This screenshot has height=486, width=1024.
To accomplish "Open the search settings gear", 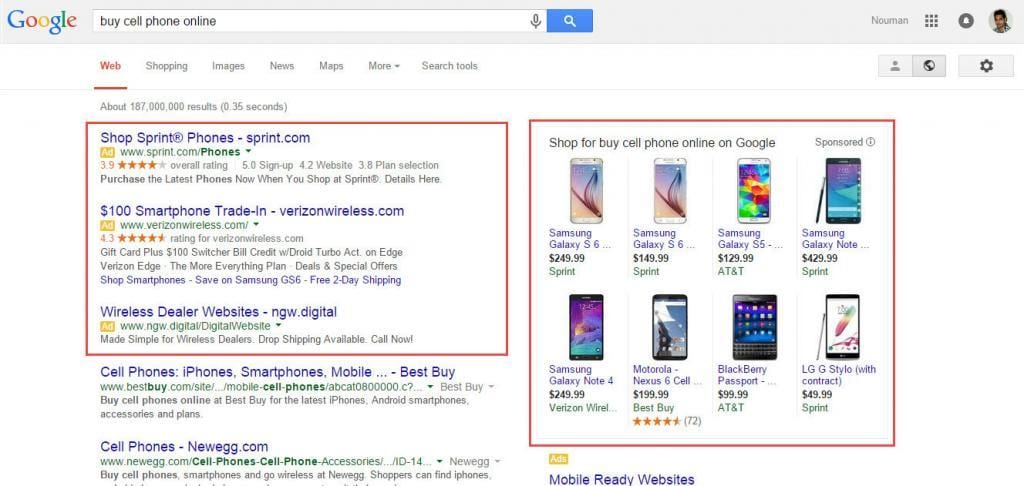I will (986, 66).
